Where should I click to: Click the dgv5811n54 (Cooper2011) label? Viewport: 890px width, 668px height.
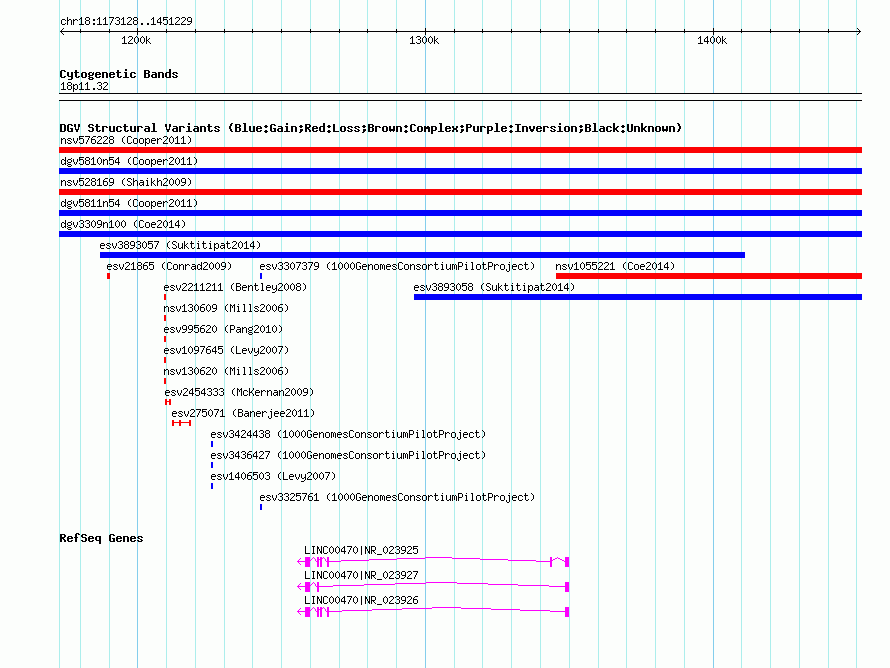[x=129, y=203]
